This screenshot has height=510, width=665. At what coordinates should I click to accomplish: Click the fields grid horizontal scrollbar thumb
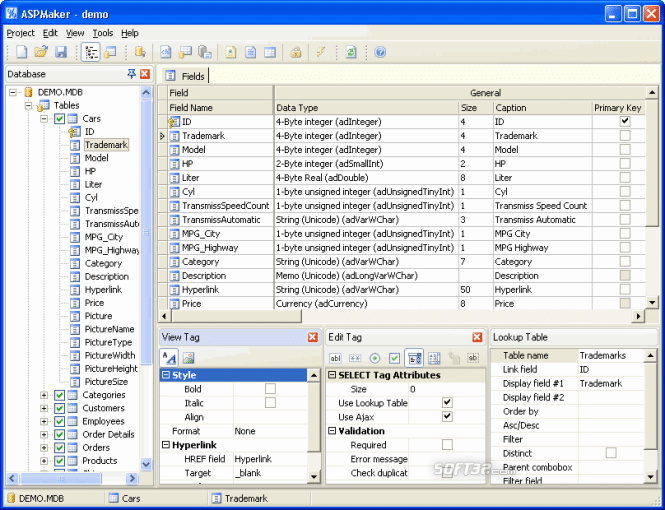[237, 316]
